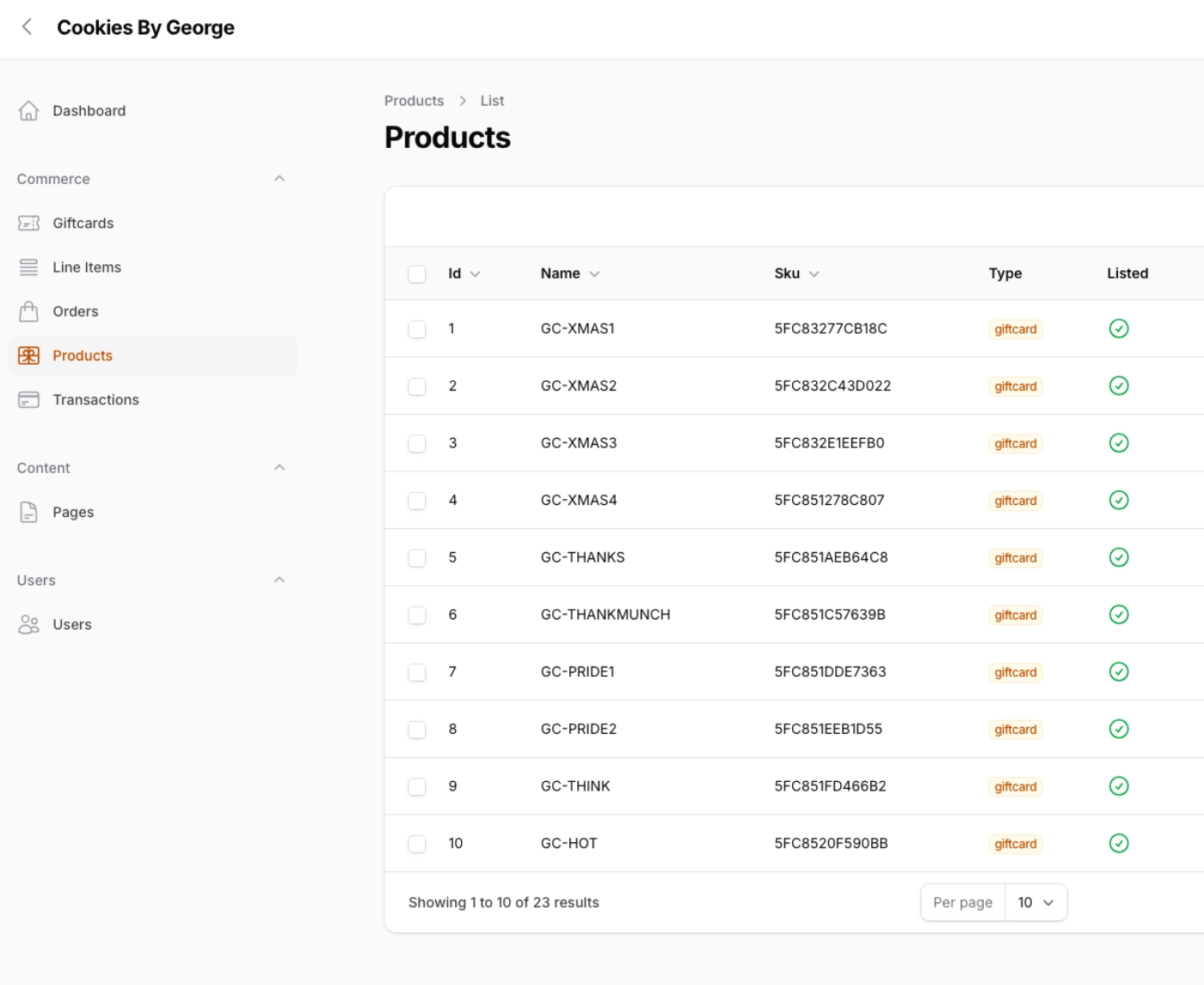Open Orders via the bag icon
The width and height of the screenshot is (1204, 985).
[28, 311]
